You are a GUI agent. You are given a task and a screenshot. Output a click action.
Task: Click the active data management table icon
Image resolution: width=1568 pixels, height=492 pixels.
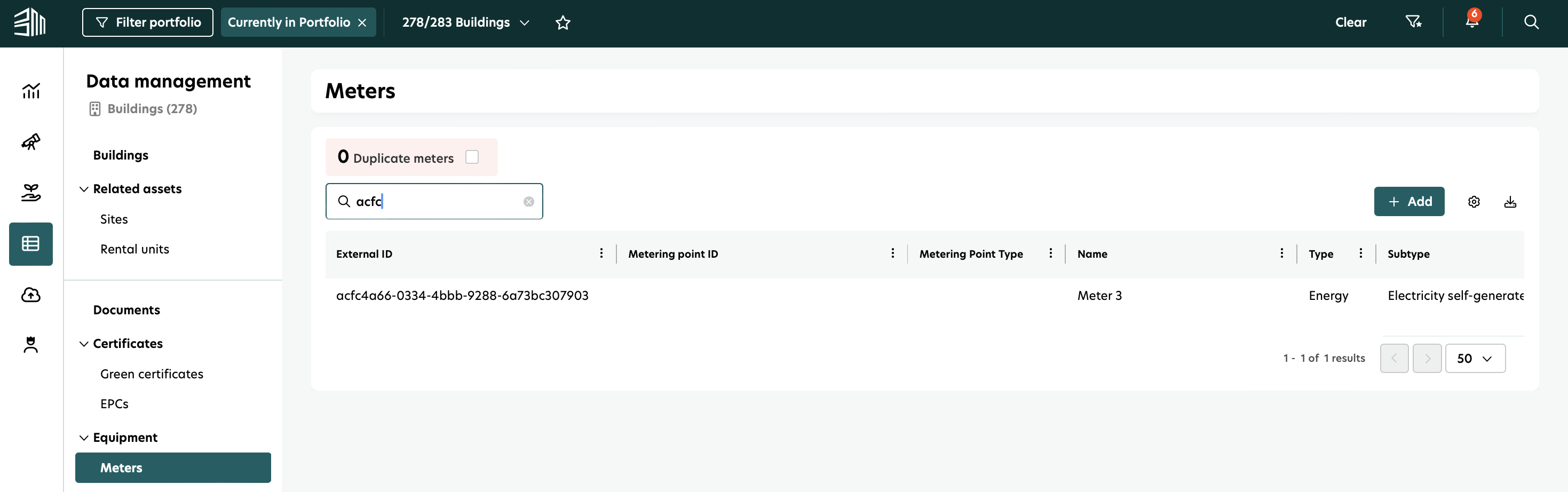pyautogui.click(x=30, y=243)
